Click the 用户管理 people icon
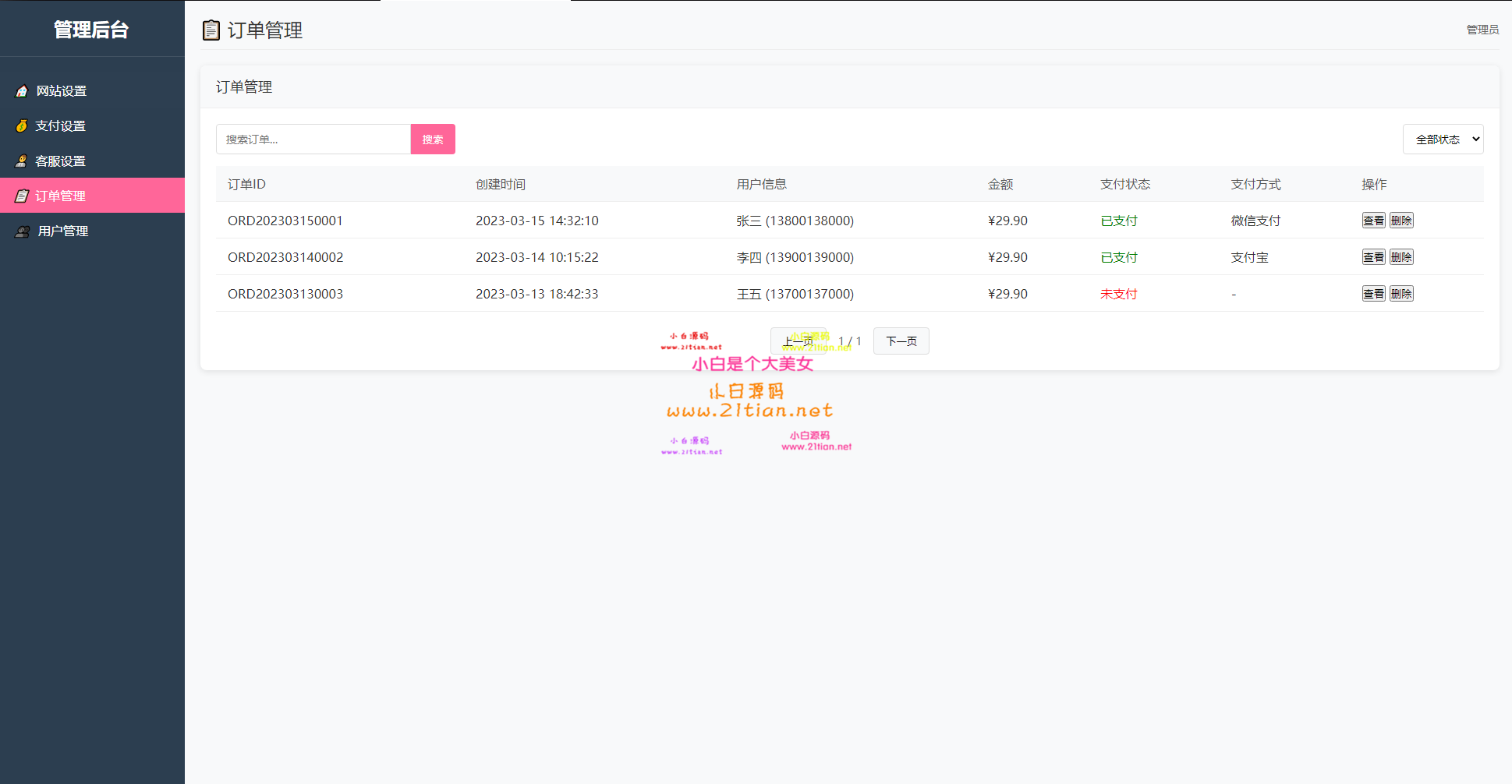1512x784 pixels. [22, 231]
